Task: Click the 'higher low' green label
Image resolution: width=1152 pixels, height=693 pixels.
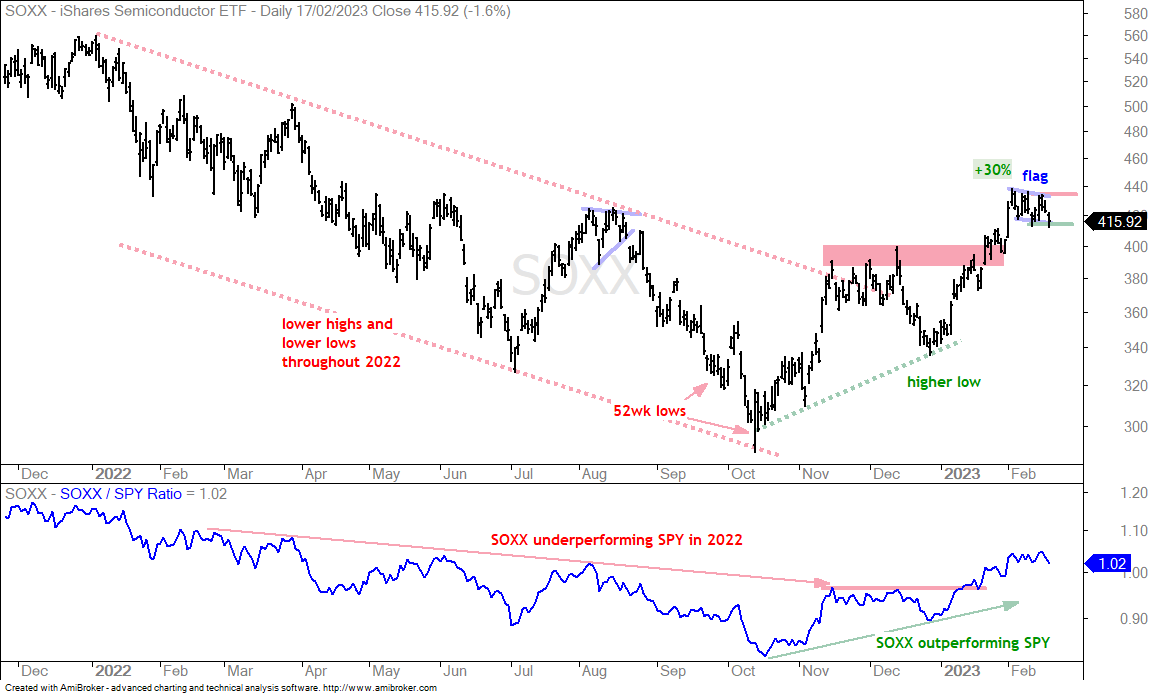Action: (943, 382)
